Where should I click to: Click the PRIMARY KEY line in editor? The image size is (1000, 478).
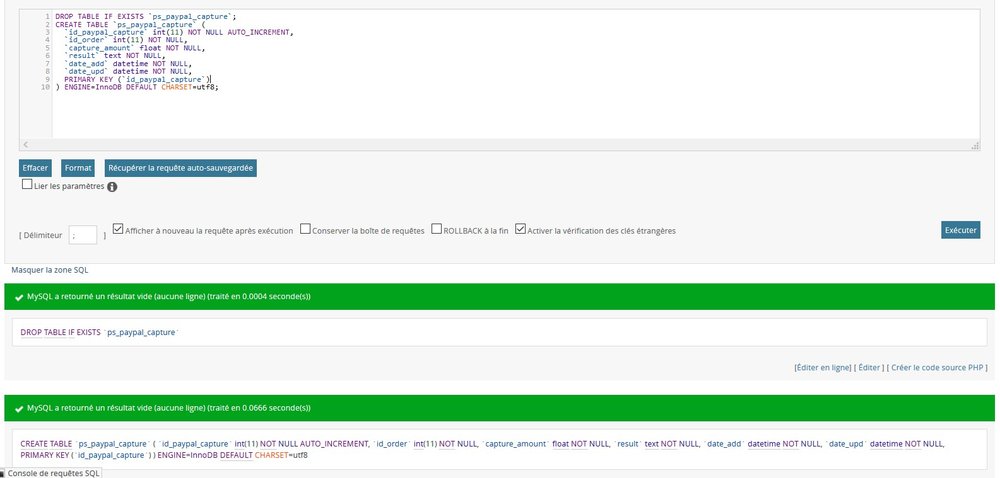[137, 80]
